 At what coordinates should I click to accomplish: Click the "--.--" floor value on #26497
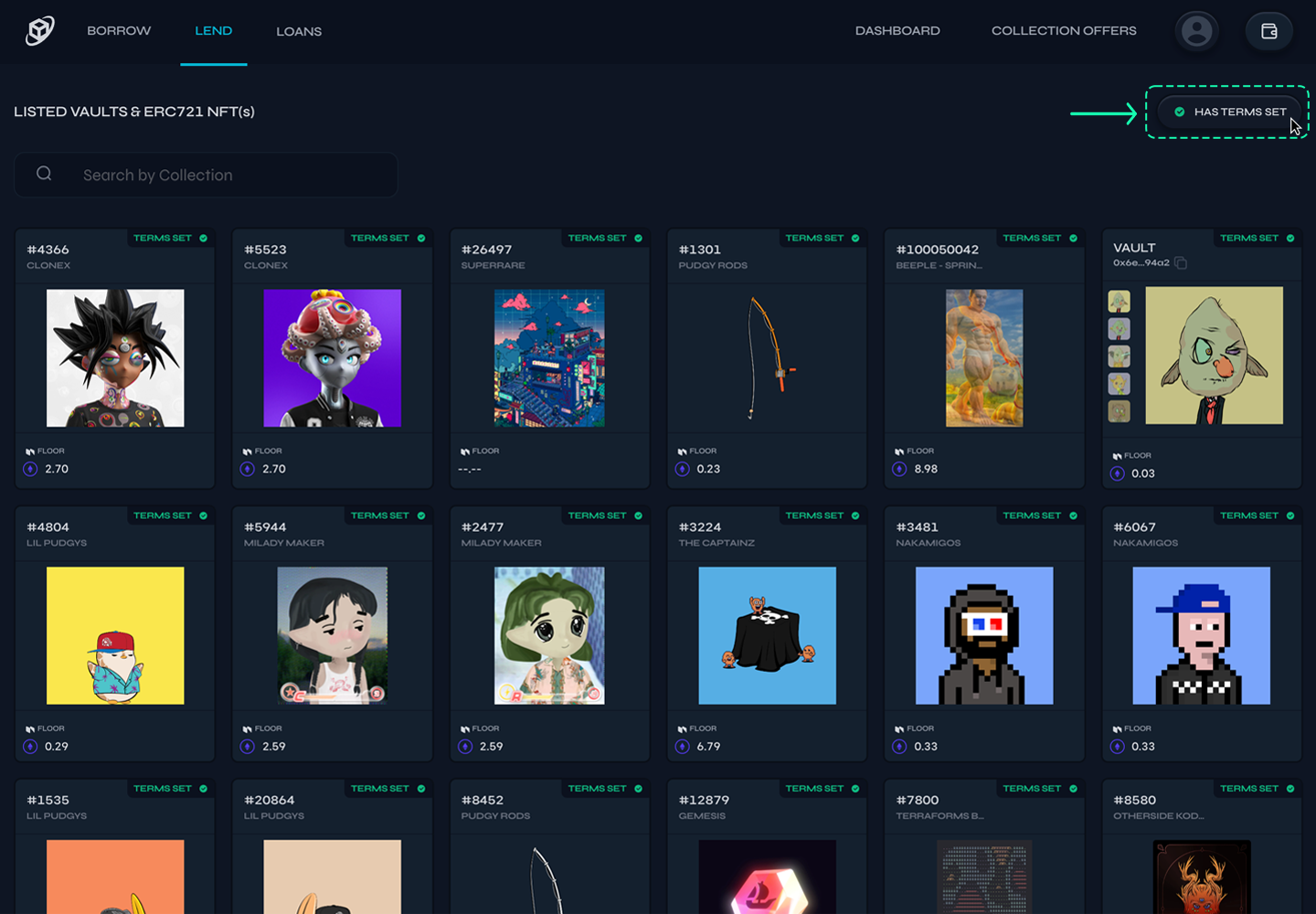[470, 469]
